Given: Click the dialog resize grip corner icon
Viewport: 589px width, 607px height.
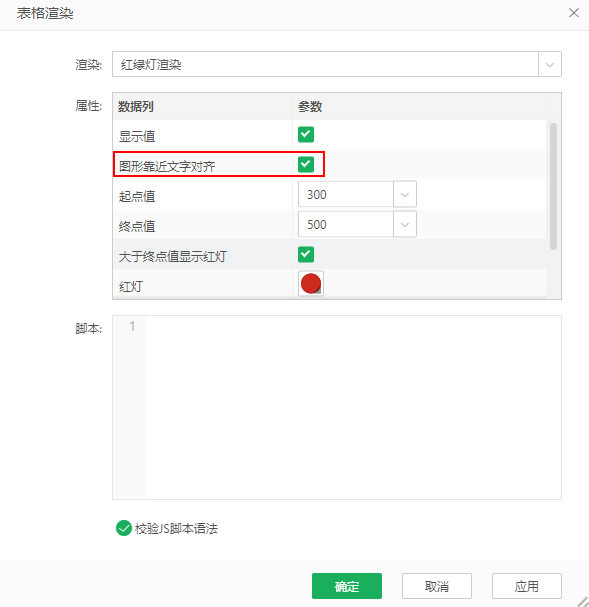Looking at the screenshot, I should (583, 601).
